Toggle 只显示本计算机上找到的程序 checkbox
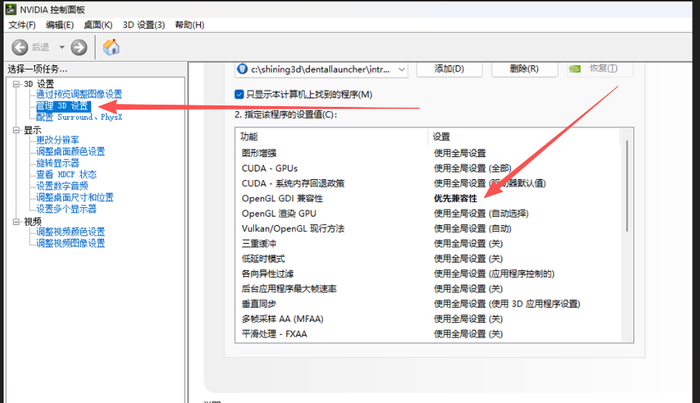 coord(239,94)
